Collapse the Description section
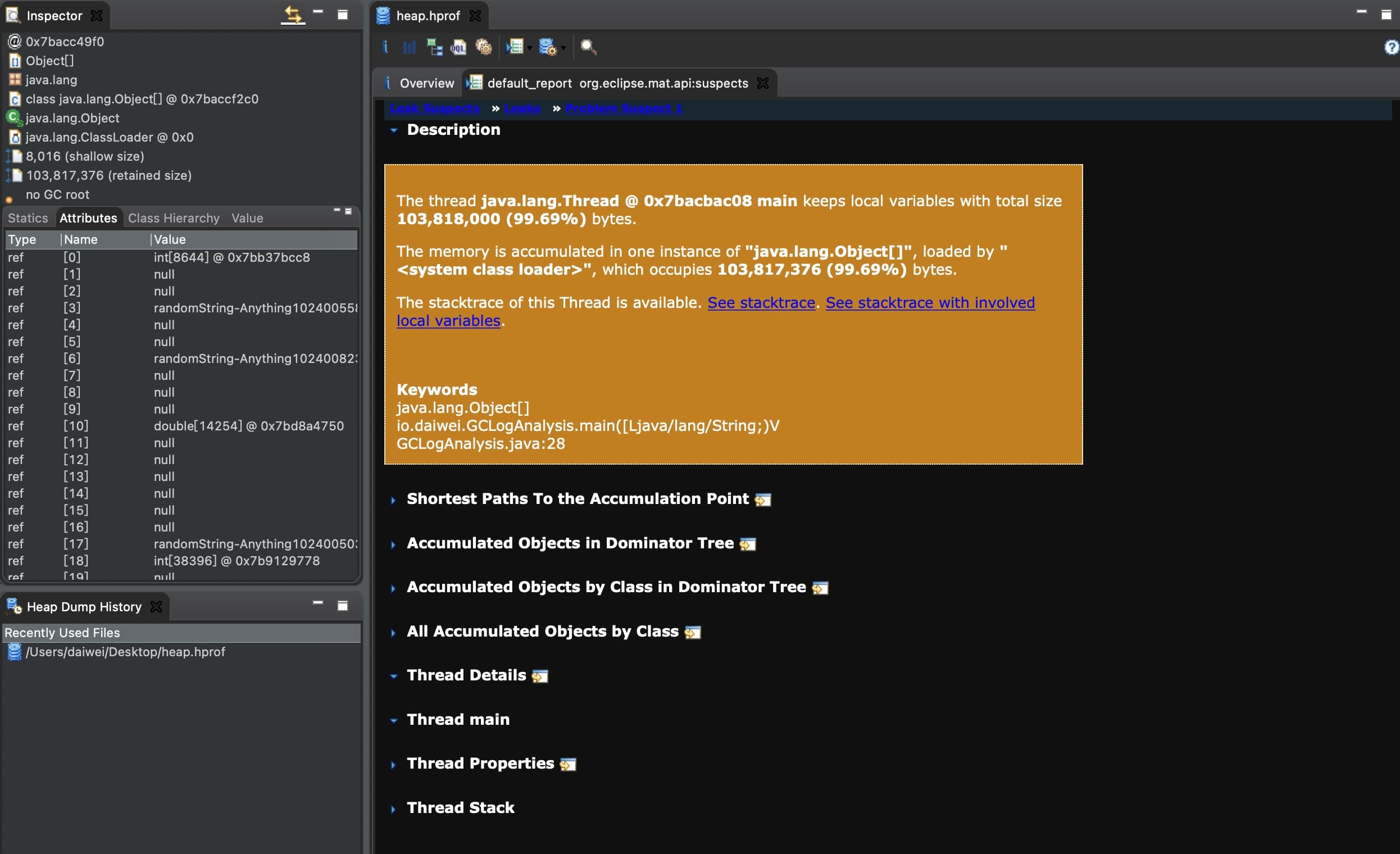This screenshot has width=1400, height=854. 393,130
